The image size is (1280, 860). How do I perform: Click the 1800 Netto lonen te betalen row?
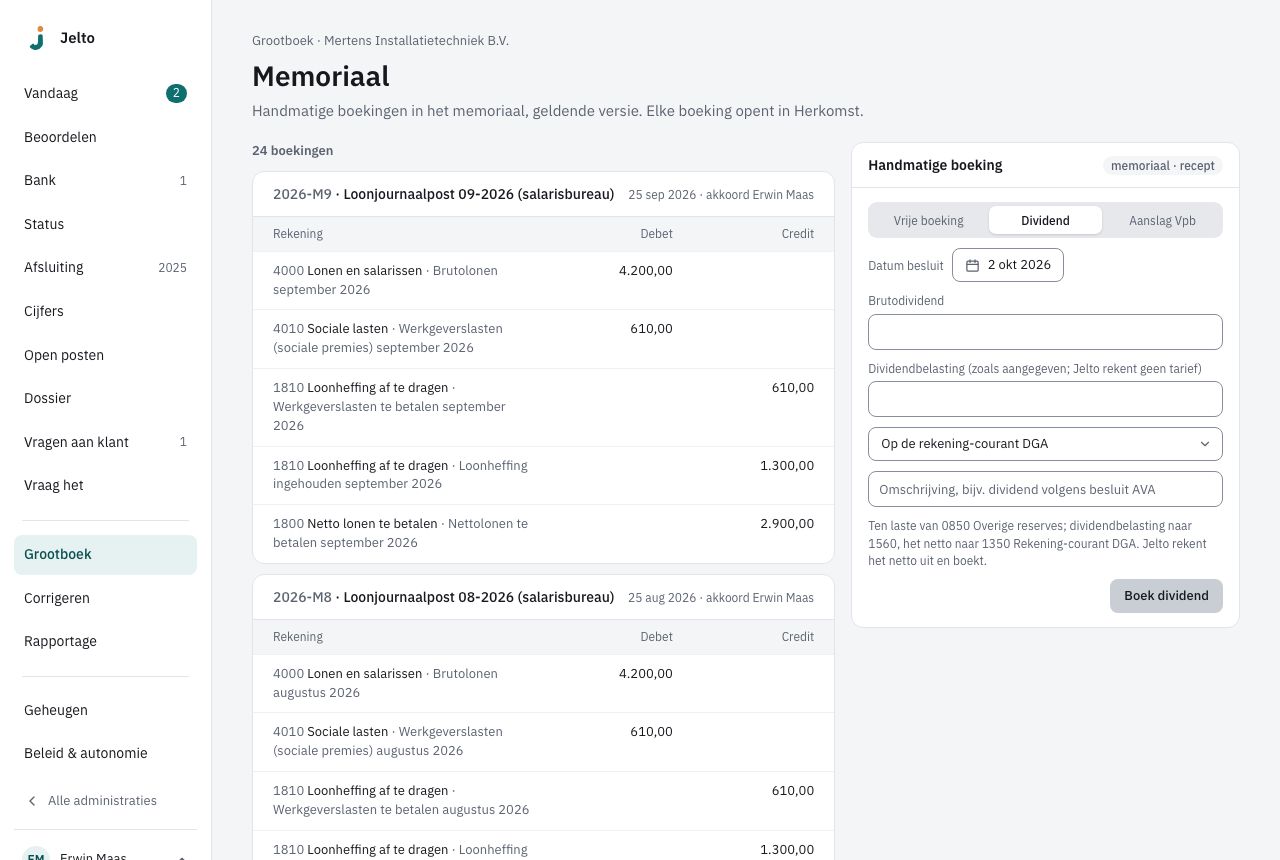pos(543,533)
